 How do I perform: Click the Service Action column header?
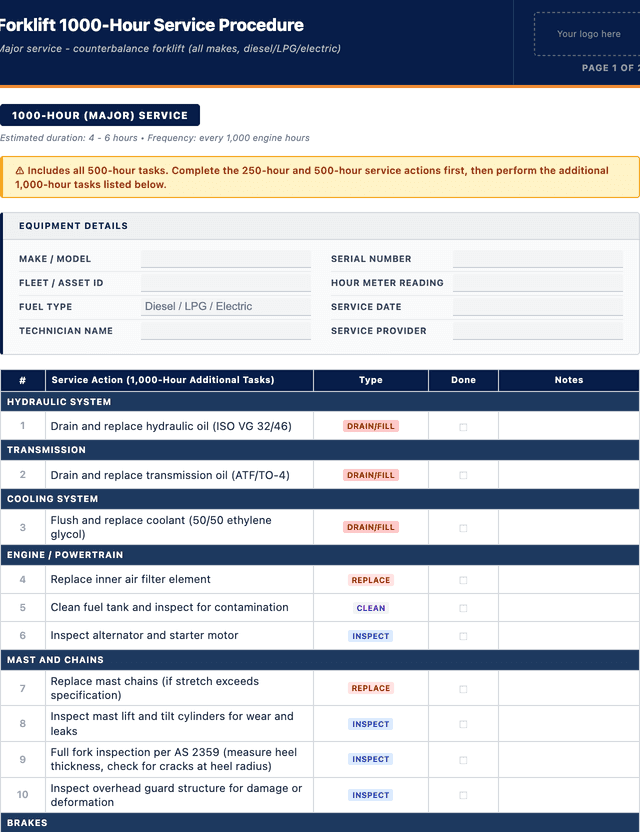coord(179,380)
